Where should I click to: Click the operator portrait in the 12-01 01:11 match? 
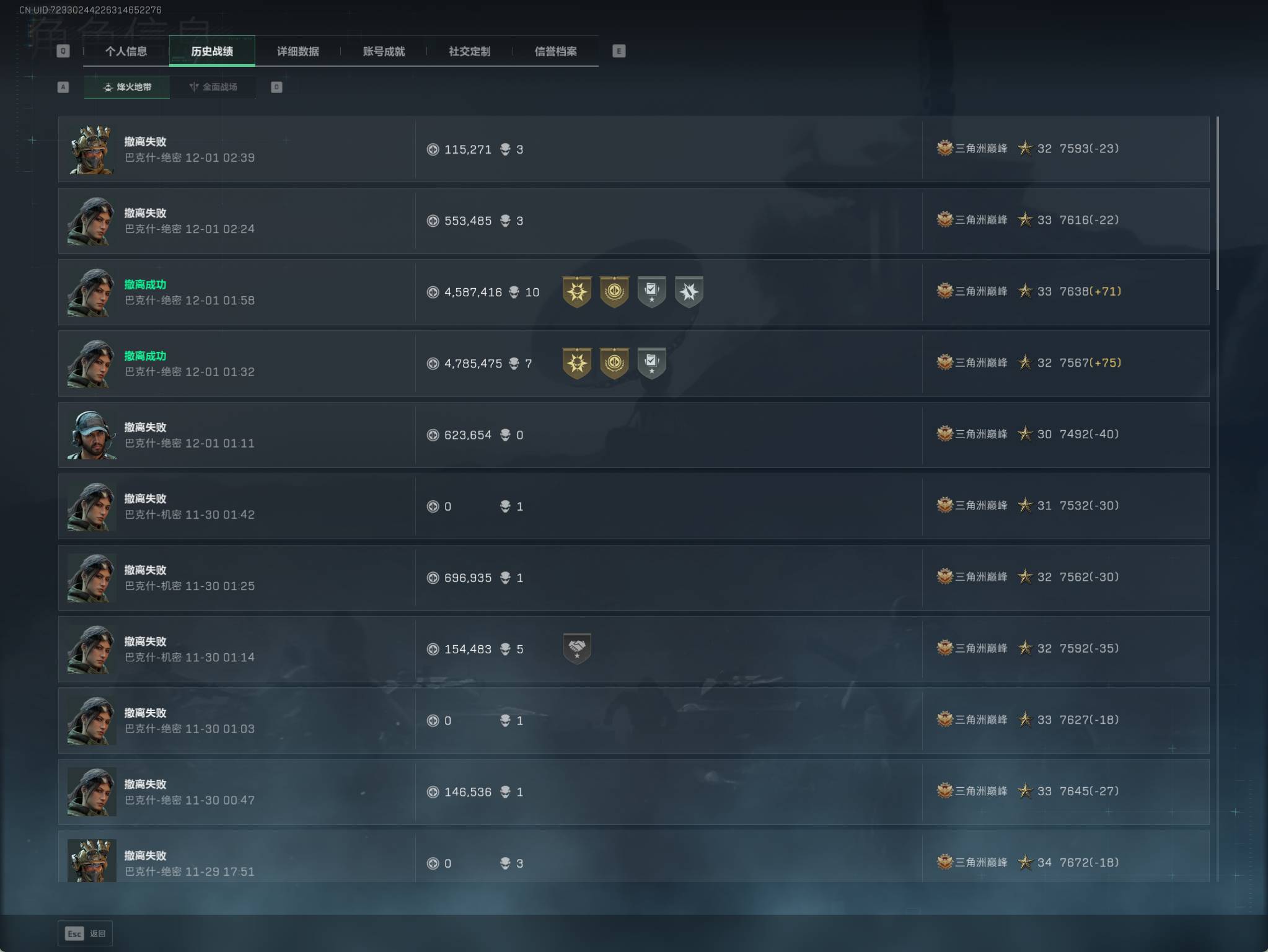(92, 435)
